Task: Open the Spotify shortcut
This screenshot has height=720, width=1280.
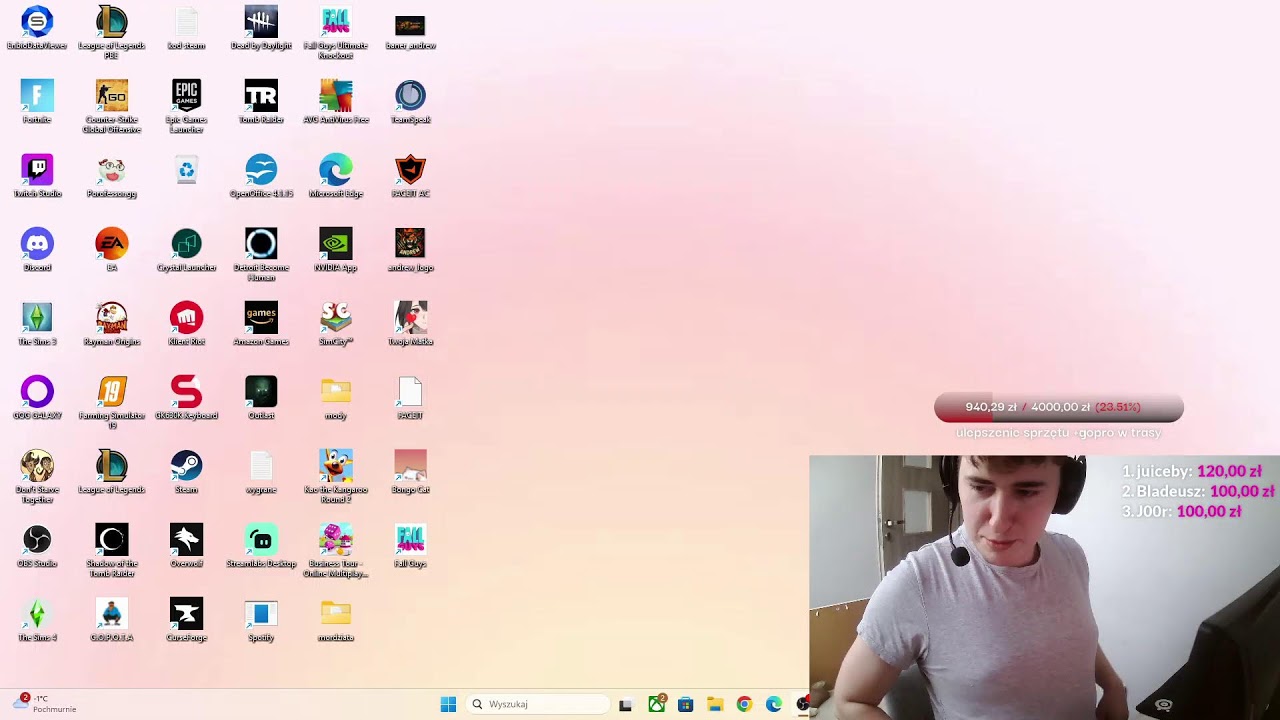Action: [261, 614]
